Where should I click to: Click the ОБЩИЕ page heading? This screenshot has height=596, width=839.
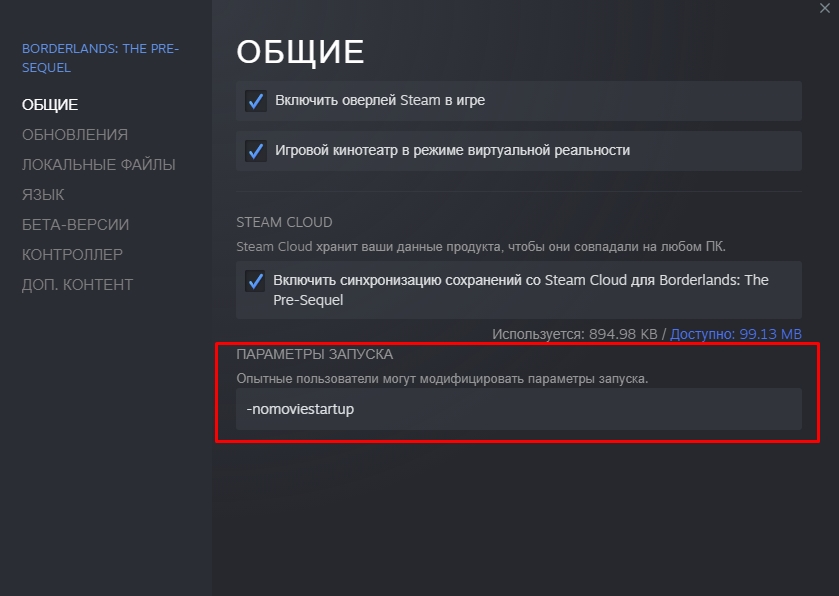[300, 52]
